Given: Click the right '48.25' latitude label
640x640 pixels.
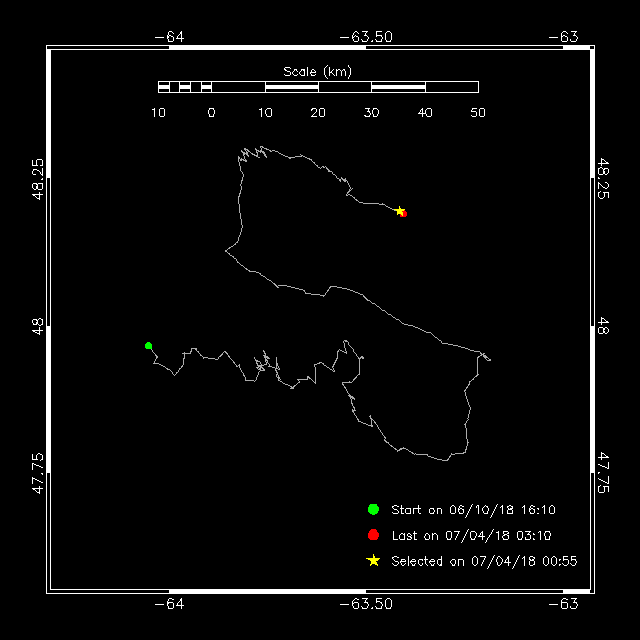Looking at the screenshot, I should [x=603, y=179].
